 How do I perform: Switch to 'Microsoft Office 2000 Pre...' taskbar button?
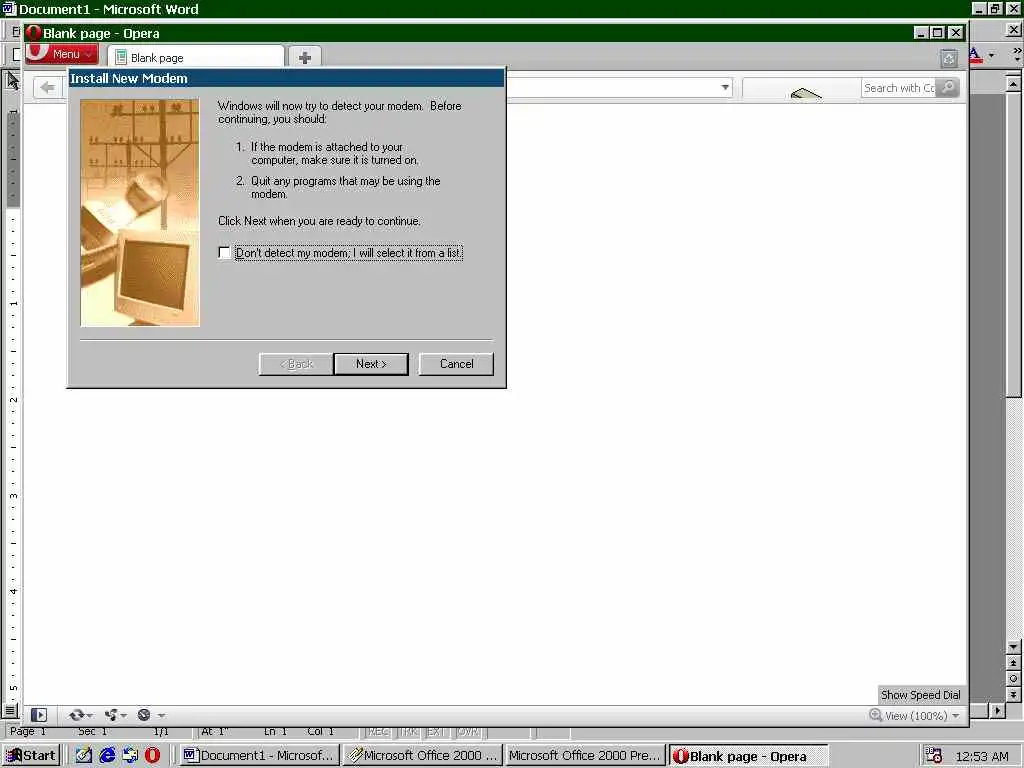585,756
